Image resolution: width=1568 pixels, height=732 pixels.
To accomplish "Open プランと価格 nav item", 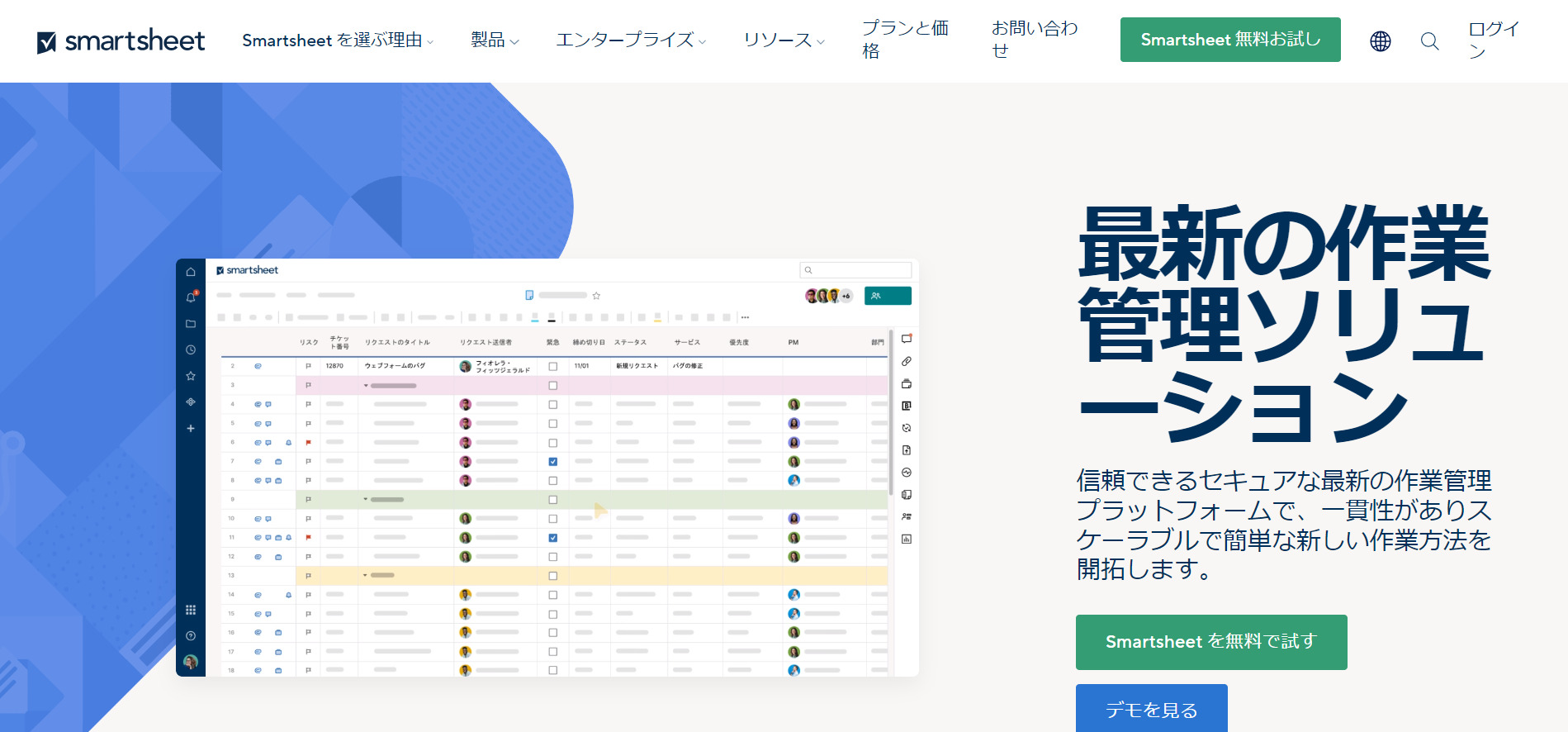I will 905,40.
